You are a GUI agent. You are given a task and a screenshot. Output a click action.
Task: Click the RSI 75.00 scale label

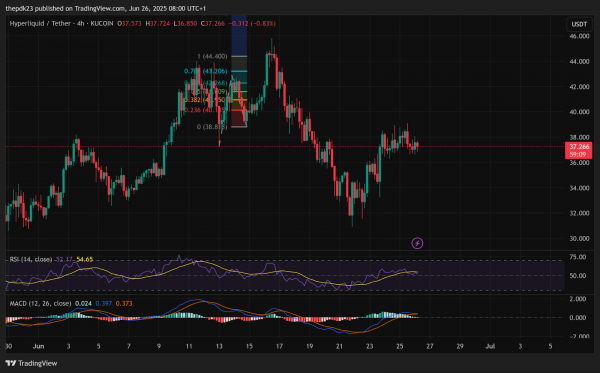point(578,257)
